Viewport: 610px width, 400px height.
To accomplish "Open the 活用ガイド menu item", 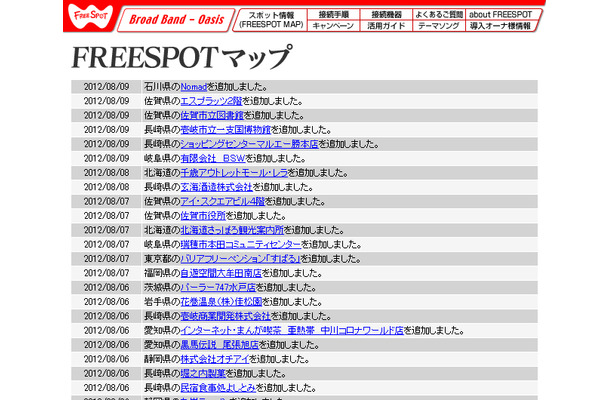I will [x=386, y=26].
